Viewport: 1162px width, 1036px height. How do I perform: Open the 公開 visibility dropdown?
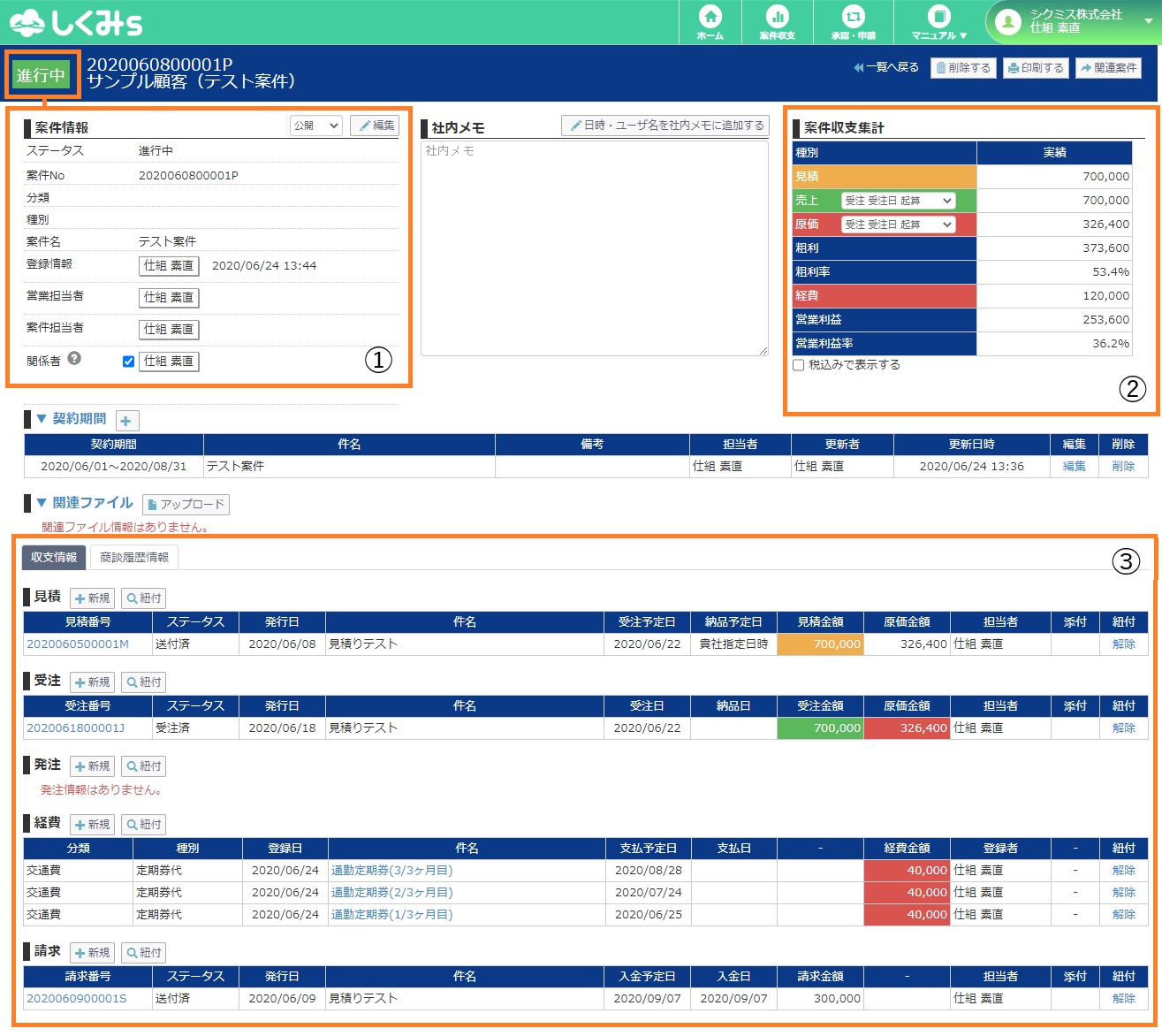click(316, 126)
